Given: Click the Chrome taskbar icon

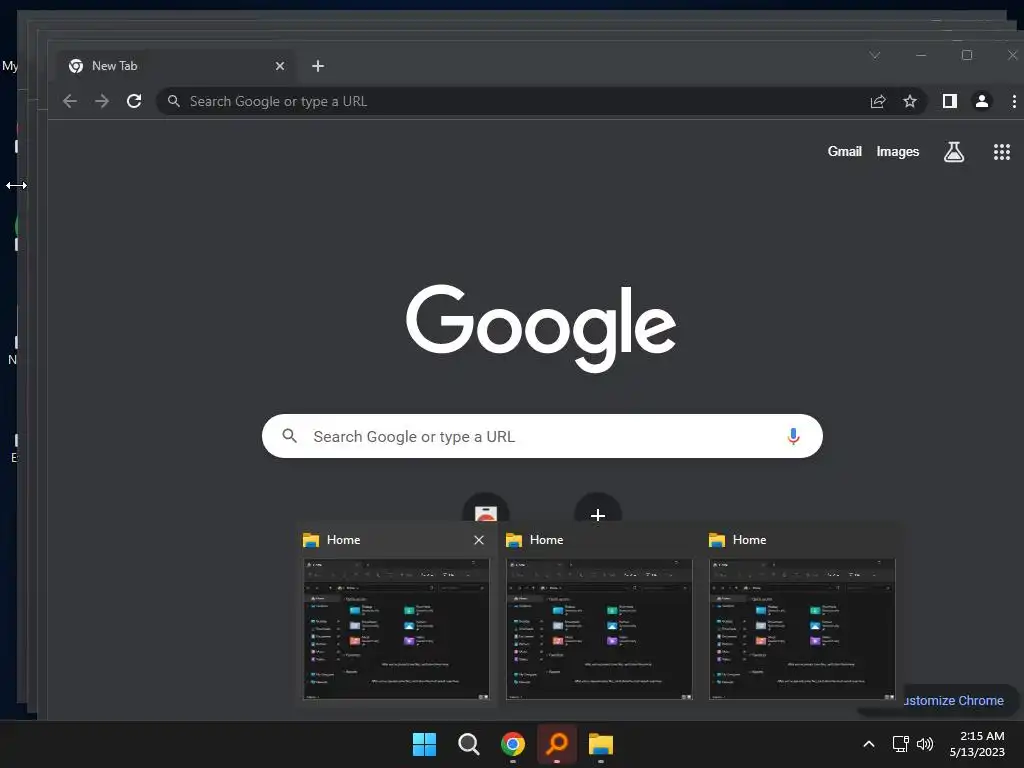Looking at the screenshot, I should tap(513, 744).
